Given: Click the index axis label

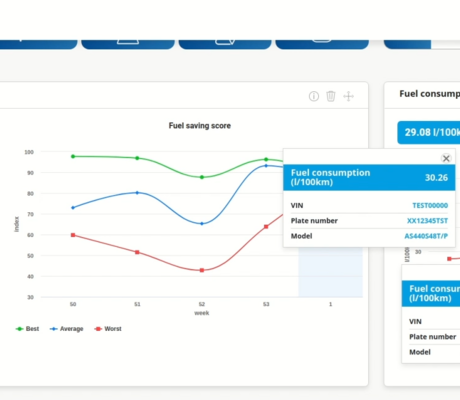Looking at the screenshot, I should (16, 224).
